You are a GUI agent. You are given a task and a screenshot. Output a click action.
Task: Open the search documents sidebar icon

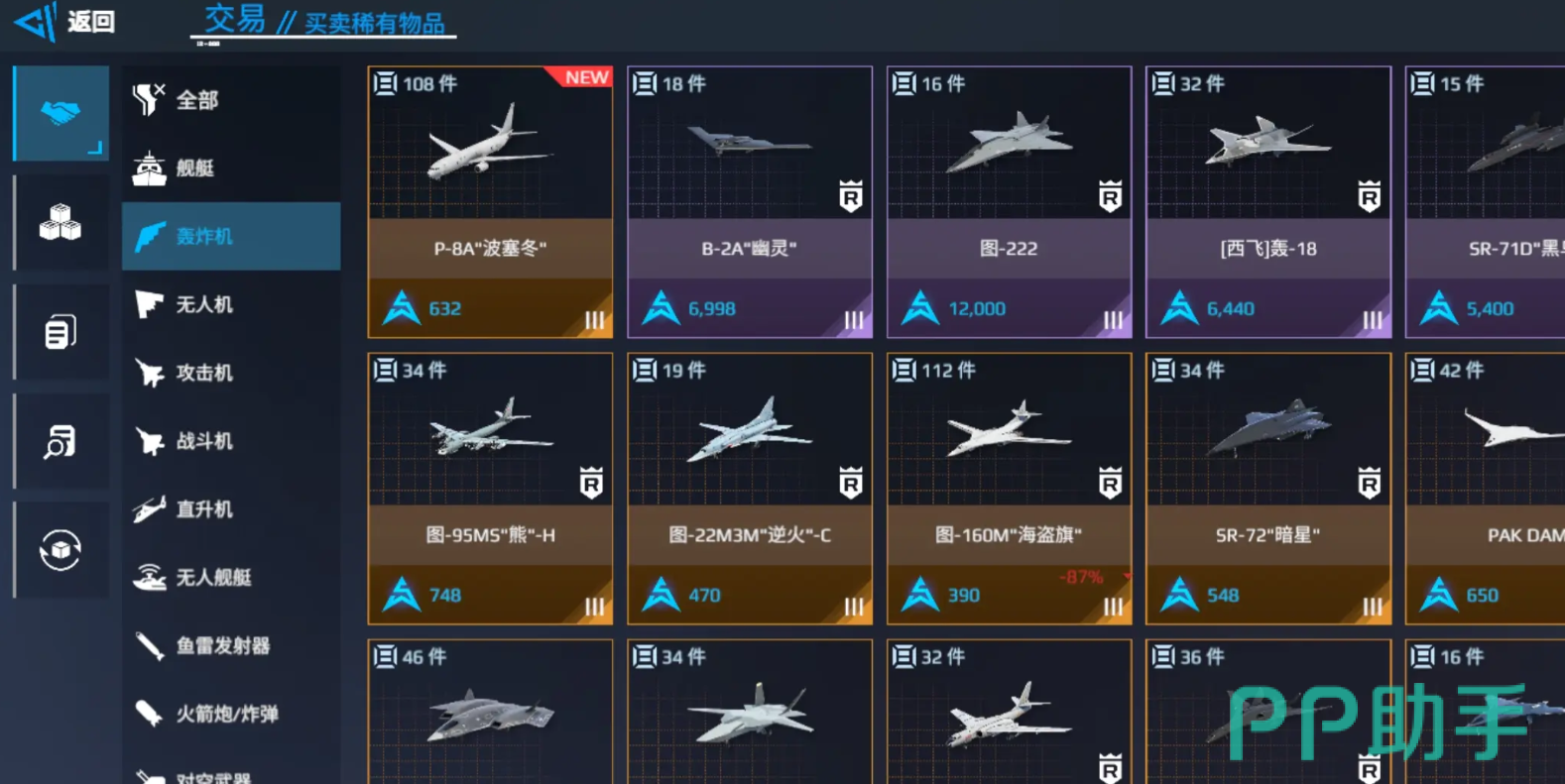click(x=60, y=441)
